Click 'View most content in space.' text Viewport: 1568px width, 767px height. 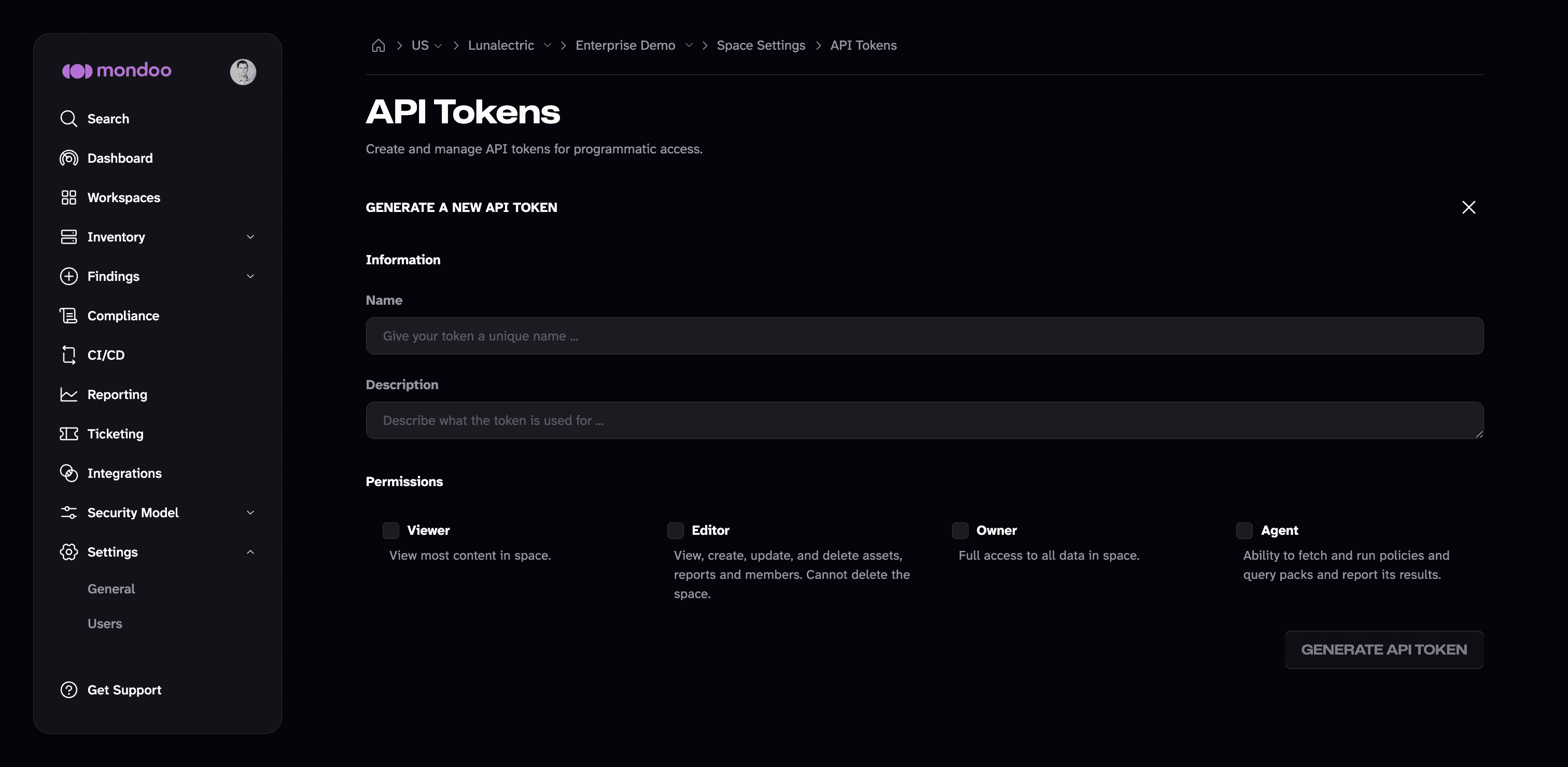pyautogui.click(x=470, y=556)
